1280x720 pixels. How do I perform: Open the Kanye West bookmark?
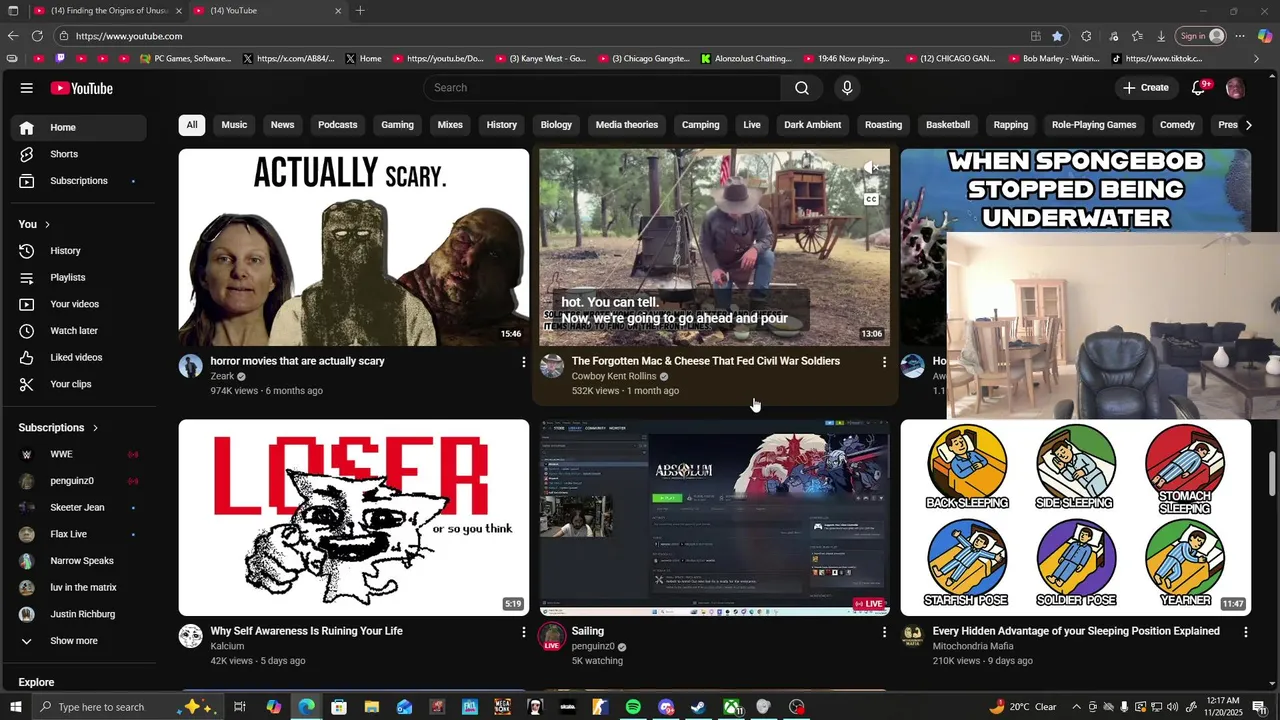point(541,59)
